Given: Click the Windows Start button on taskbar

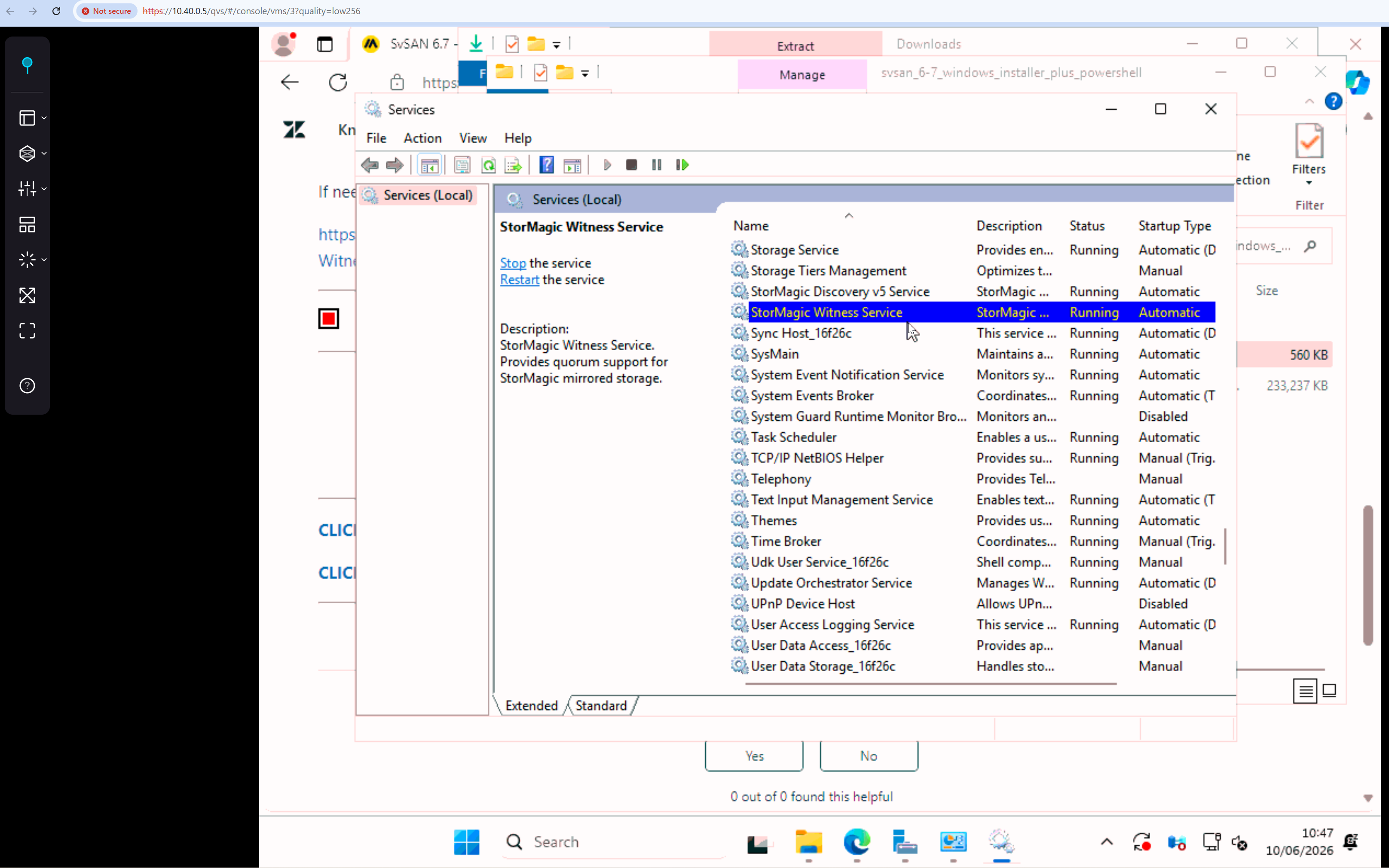Looking at the screenshot, I should click(x=466, y=842).
